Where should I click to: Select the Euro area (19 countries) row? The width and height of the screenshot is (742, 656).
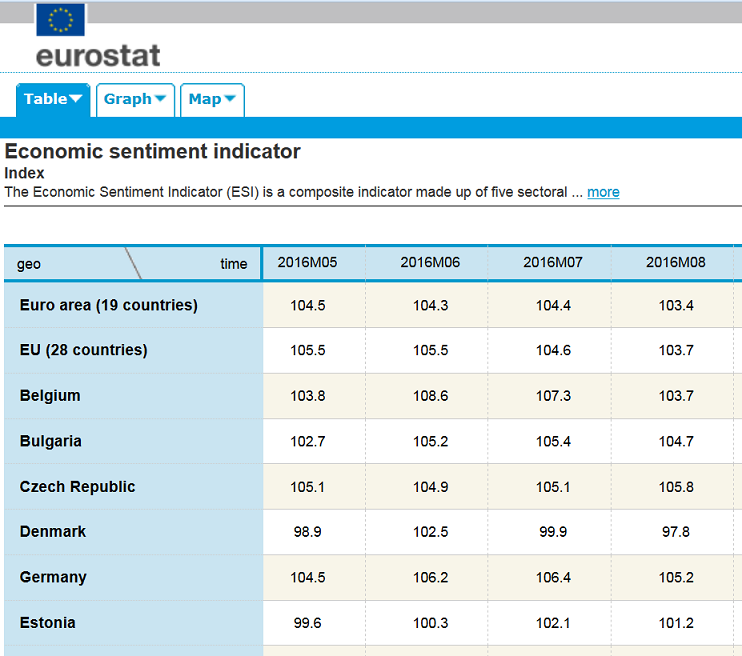tap(109, 305)
